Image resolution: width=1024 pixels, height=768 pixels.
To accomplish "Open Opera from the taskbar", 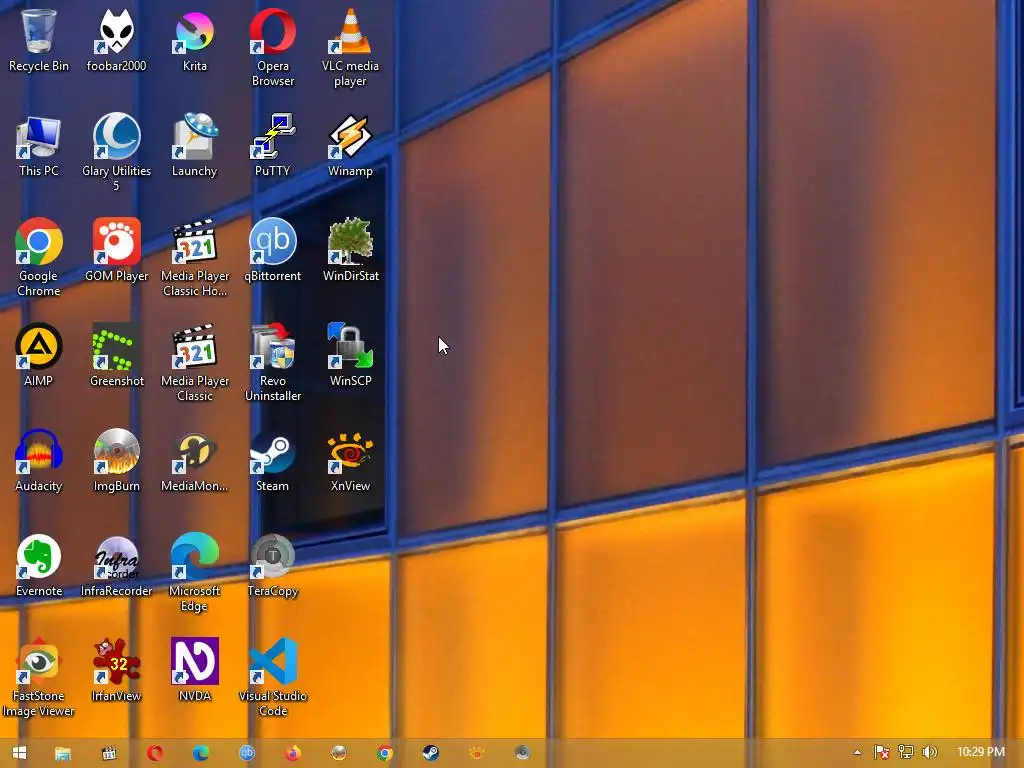I will pyautogui.click(x=155, y=753).
